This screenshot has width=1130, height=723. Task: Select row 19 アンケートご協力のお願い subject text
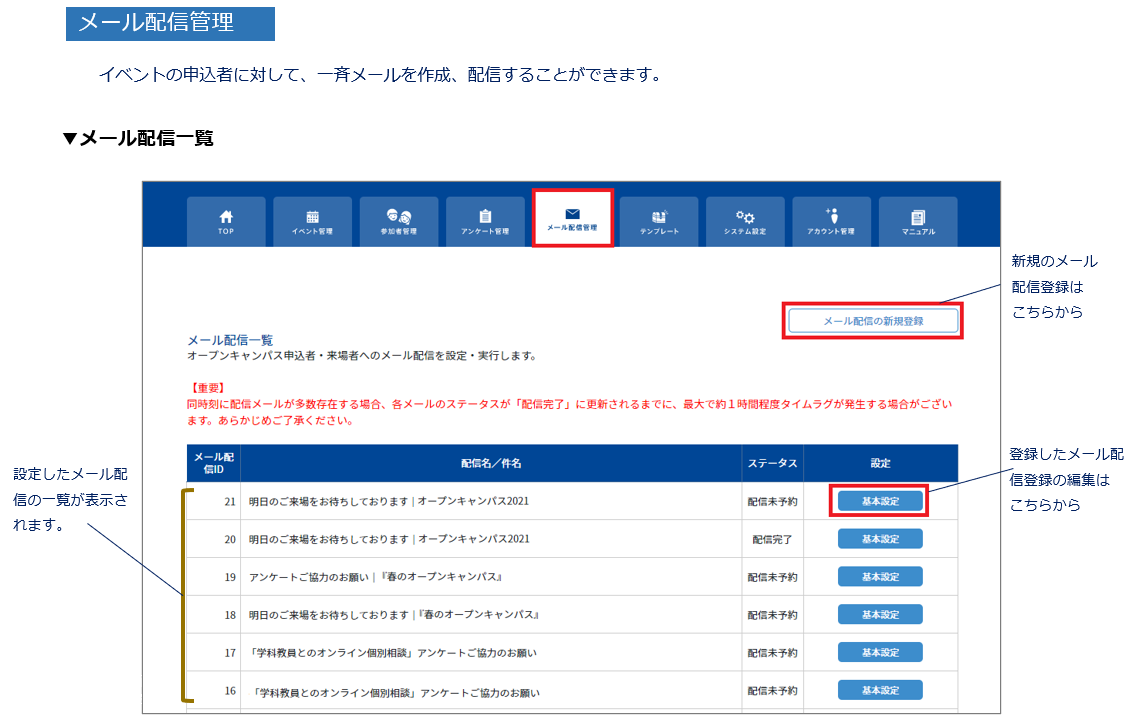click(375, 577)
